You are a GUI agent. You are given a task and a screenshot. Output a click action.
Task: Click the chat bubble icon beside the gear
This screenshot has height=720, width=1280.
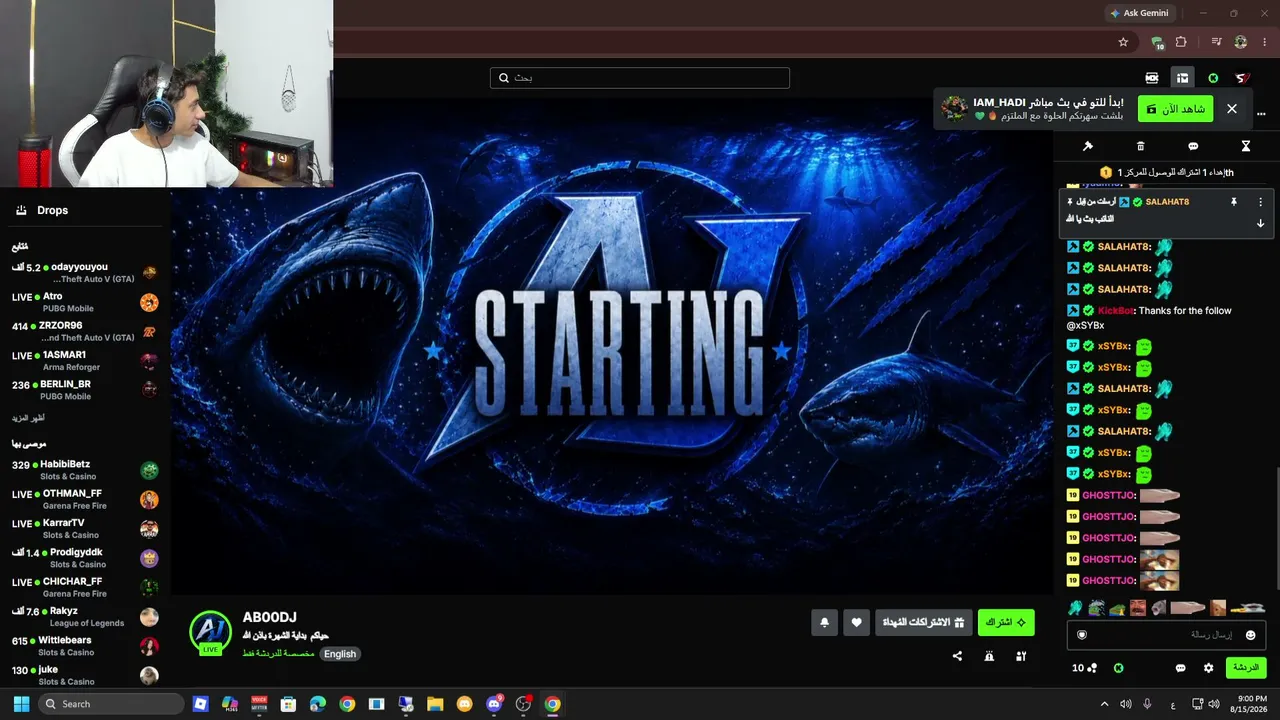click(1181, 668)
